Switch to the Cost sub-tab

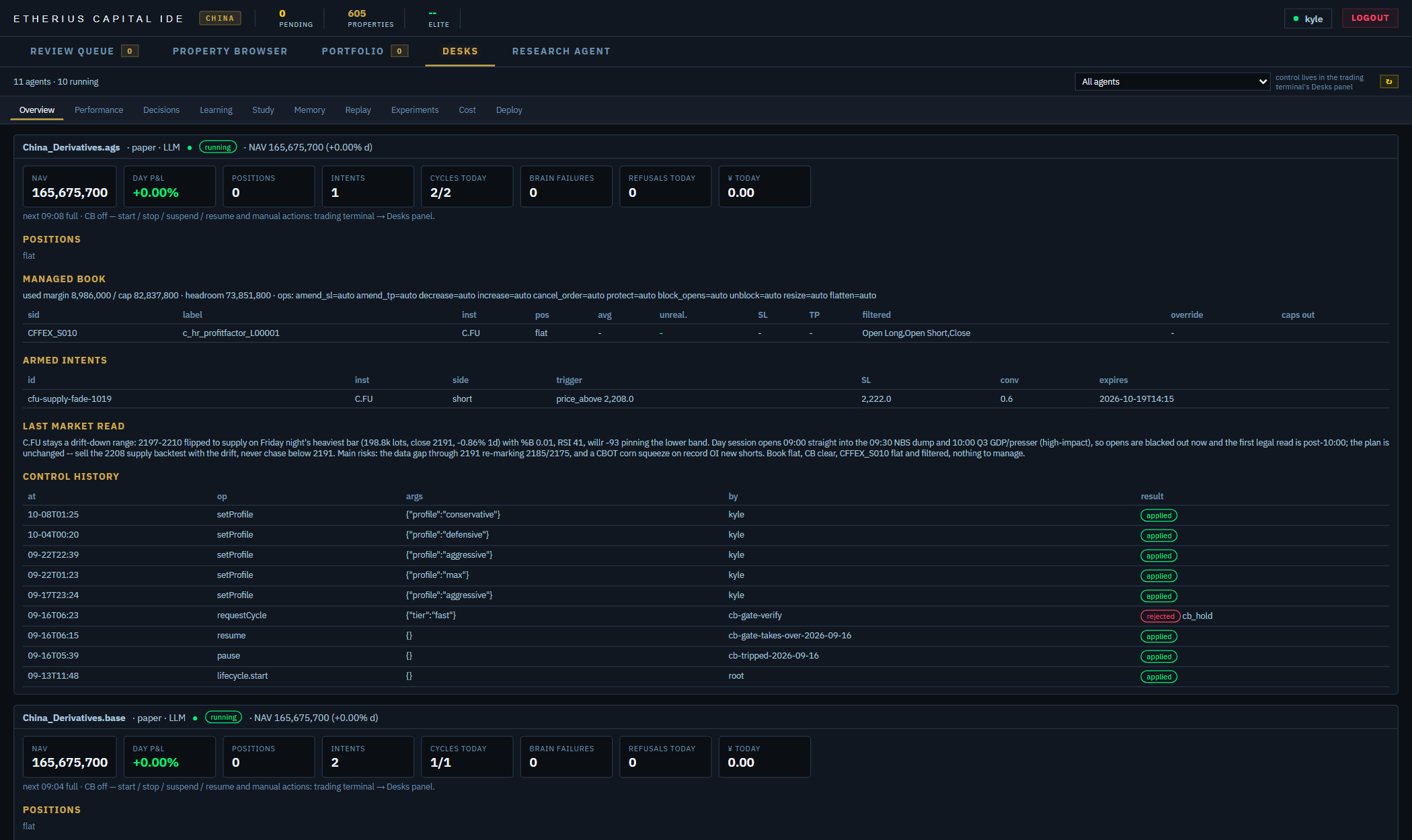point(467,110)
